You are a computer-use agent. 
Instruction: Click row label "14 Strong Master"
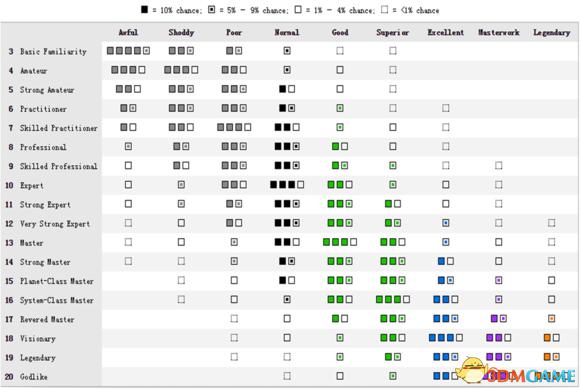coord(37,262)
